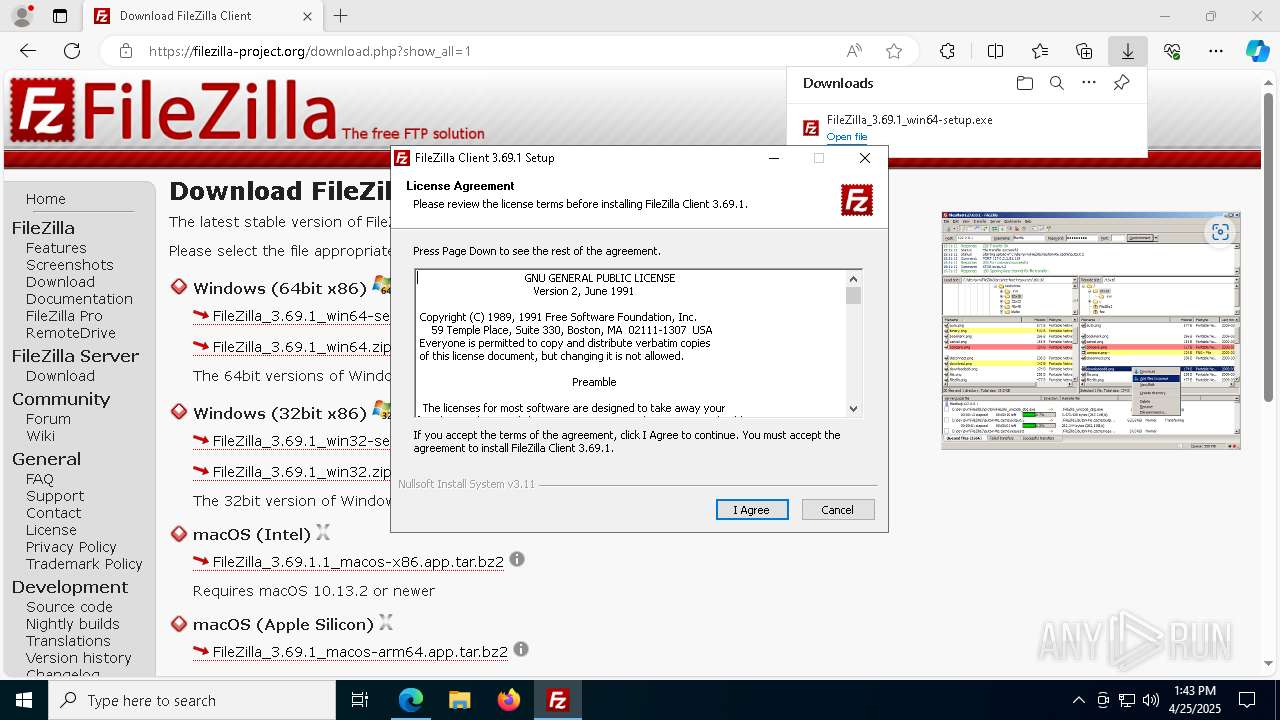1280x720 pixels.
Task: Open the notification center icon
Action: tap(1247, 700)
